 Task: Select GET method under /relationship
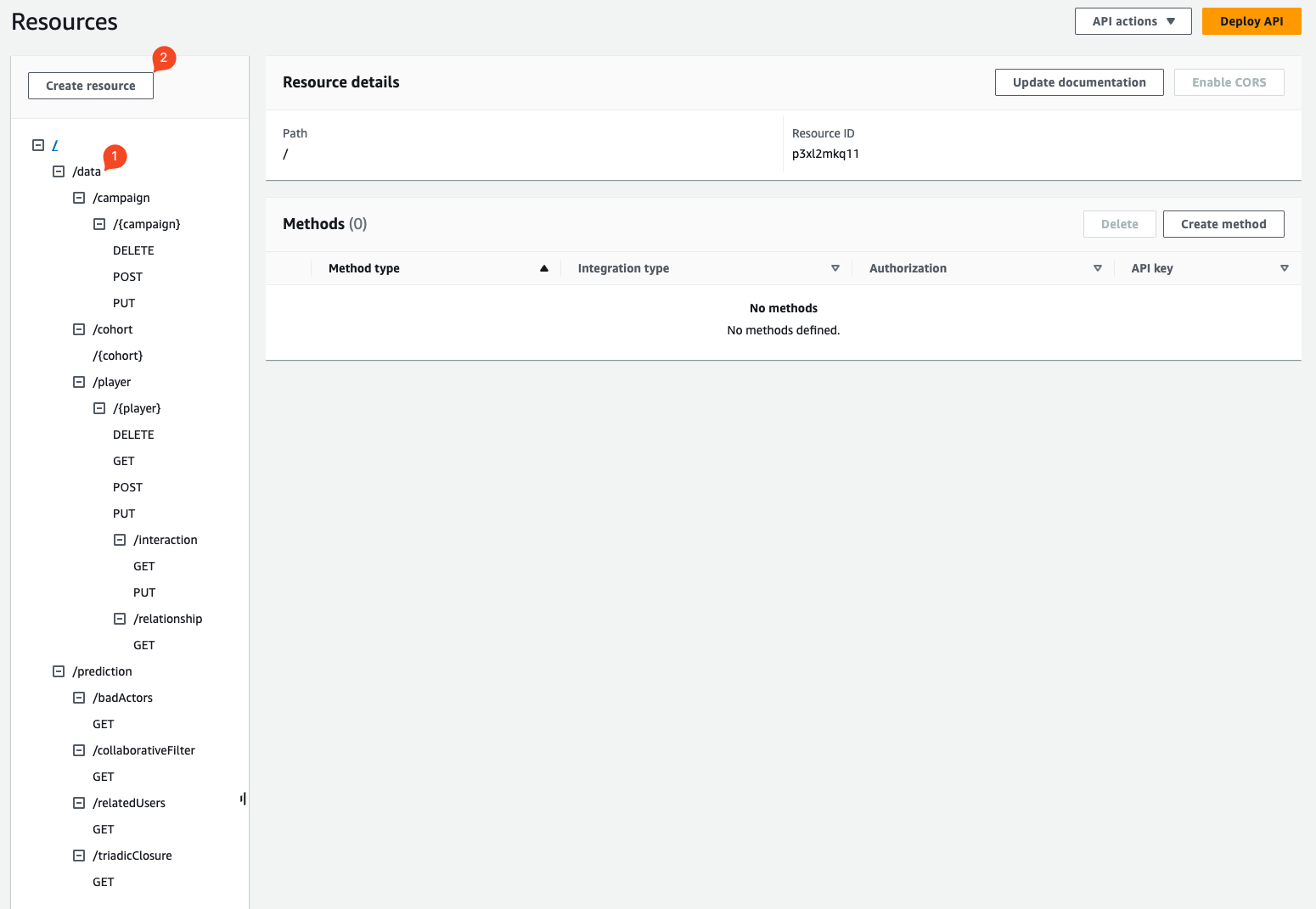click(x=144, y=645)
